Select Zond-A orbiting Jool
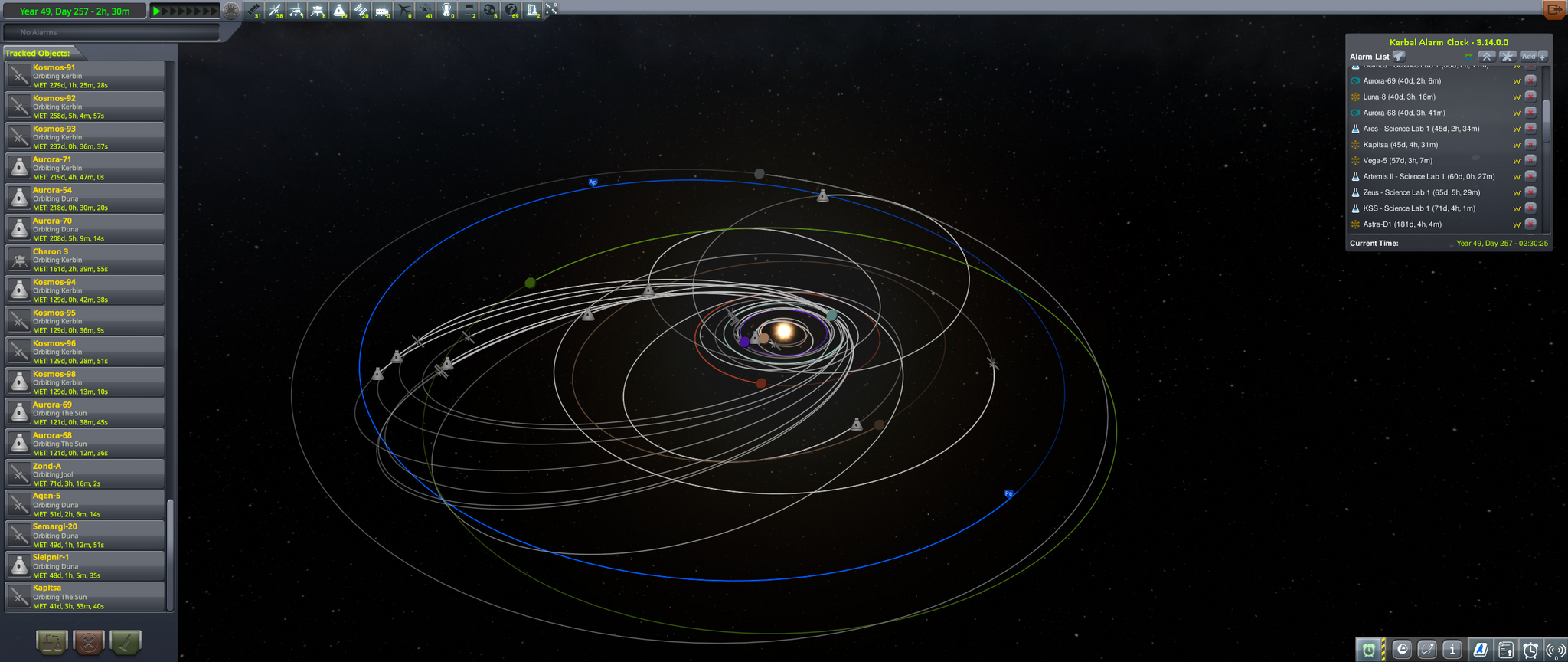Image resolution: width=1568 pixels, height=662 pixels. pyautogui.click(x=85, y=474)
